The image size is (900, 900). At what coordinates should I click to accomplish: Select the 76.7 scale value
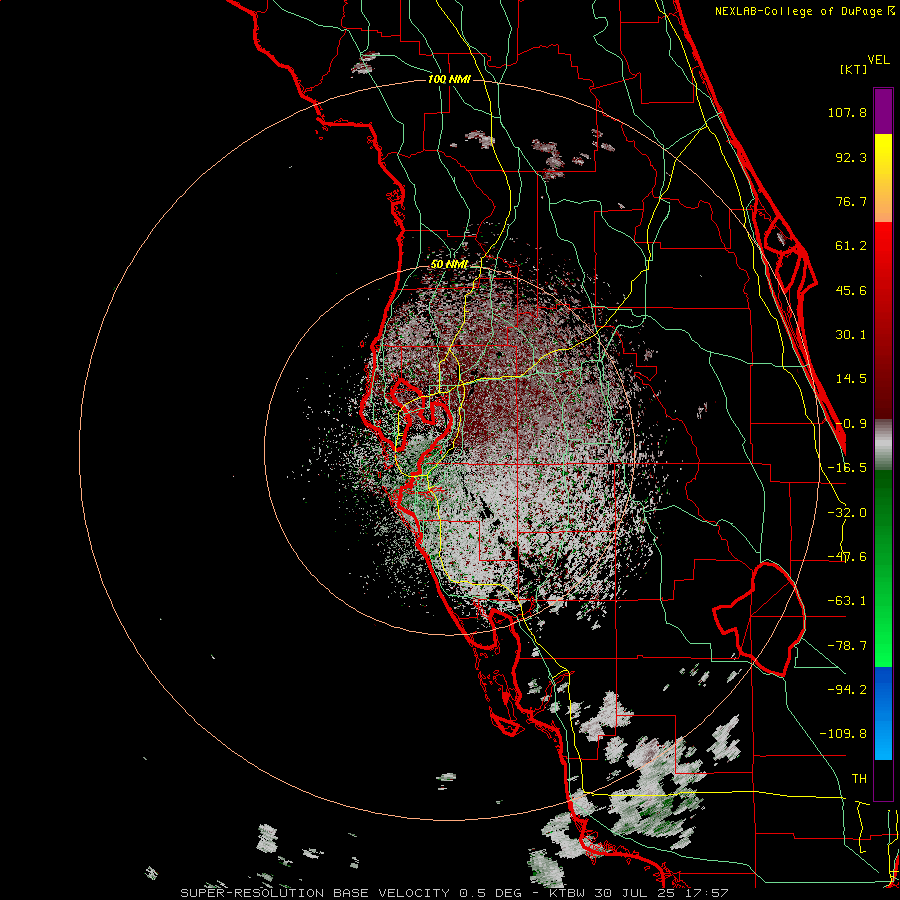(851, 201)
